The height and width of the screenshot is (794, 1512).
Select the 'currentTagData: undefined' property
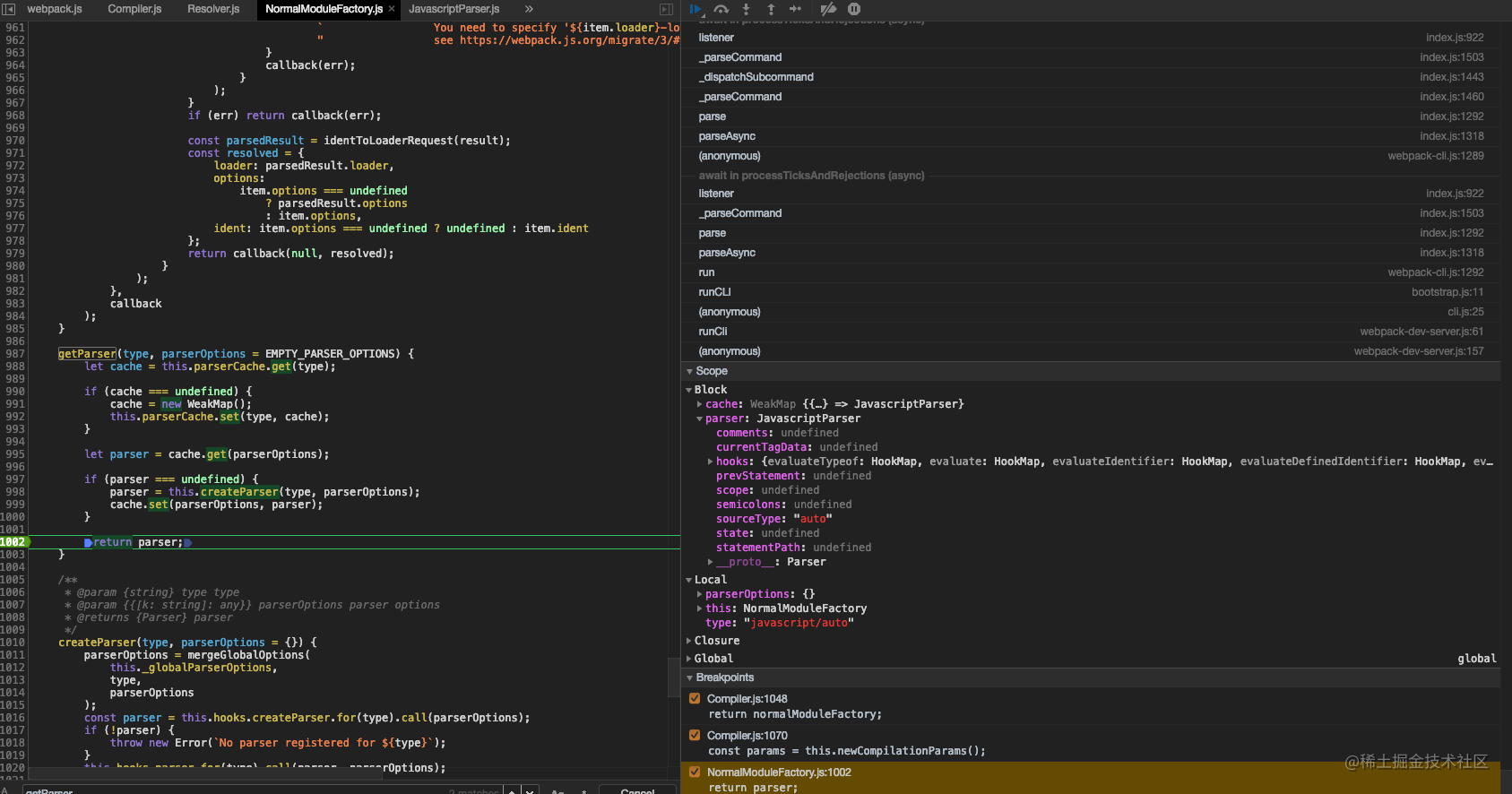(x=797, y=447)
